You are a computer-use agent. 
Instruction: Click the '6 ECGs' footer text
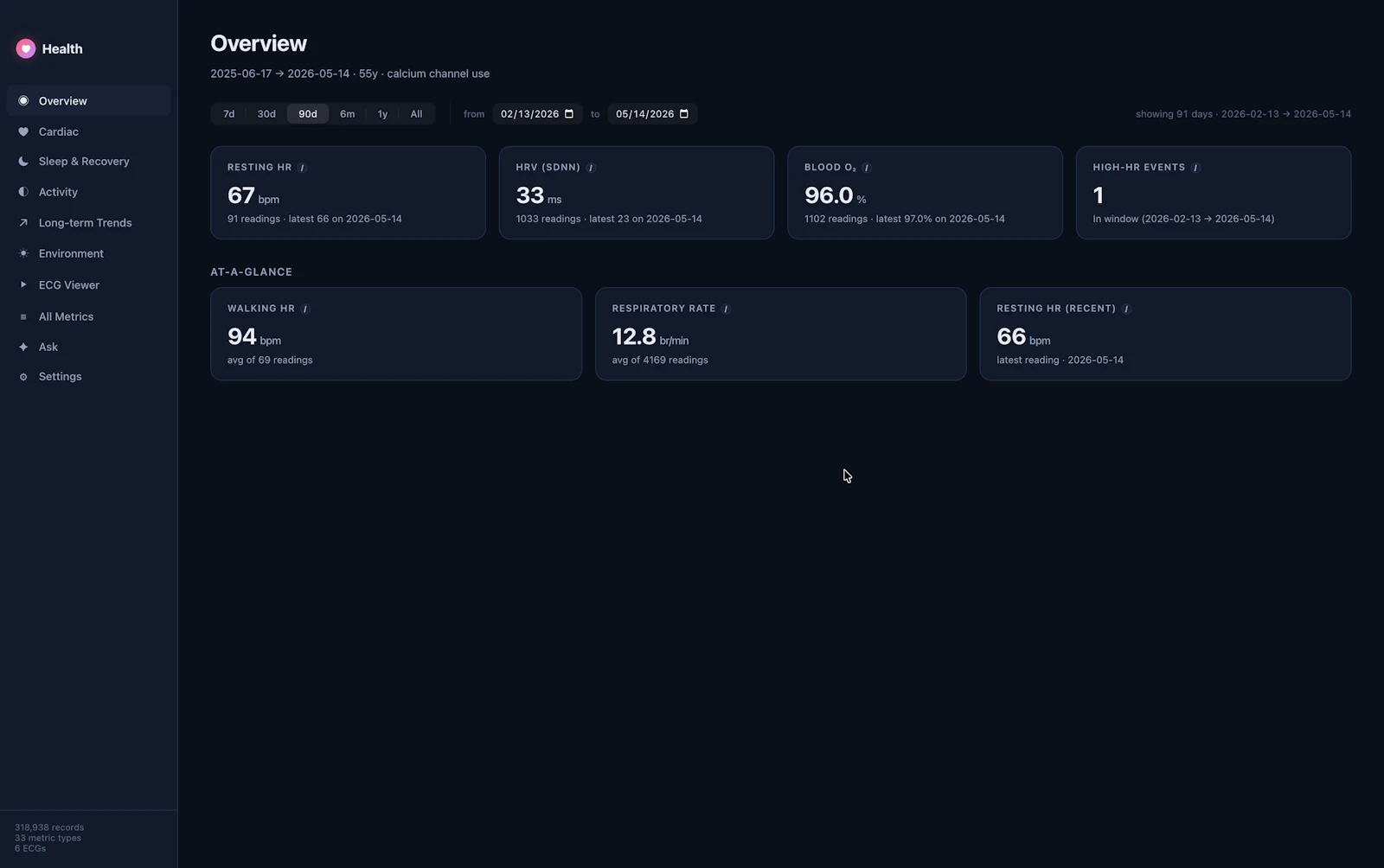(x=30, y=848)
